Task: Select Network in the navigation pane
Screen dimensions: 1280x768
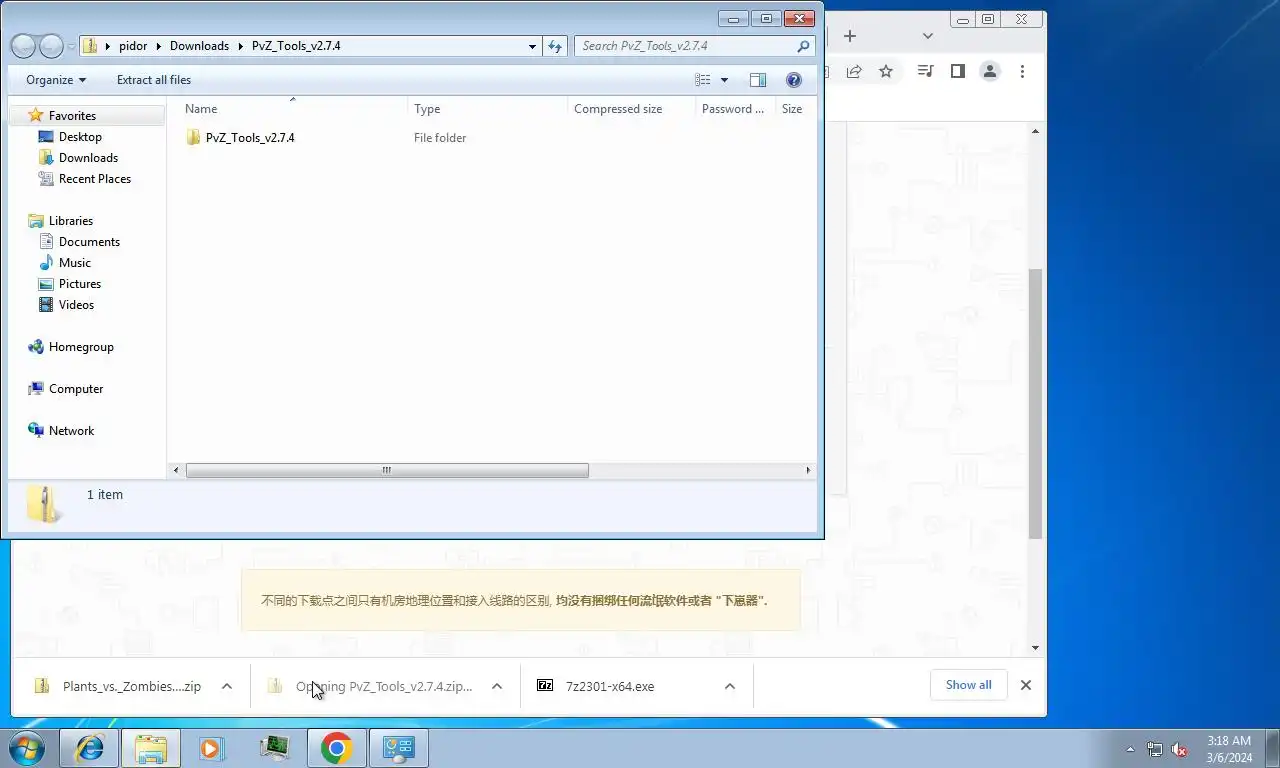Action: tap(71, 431)
